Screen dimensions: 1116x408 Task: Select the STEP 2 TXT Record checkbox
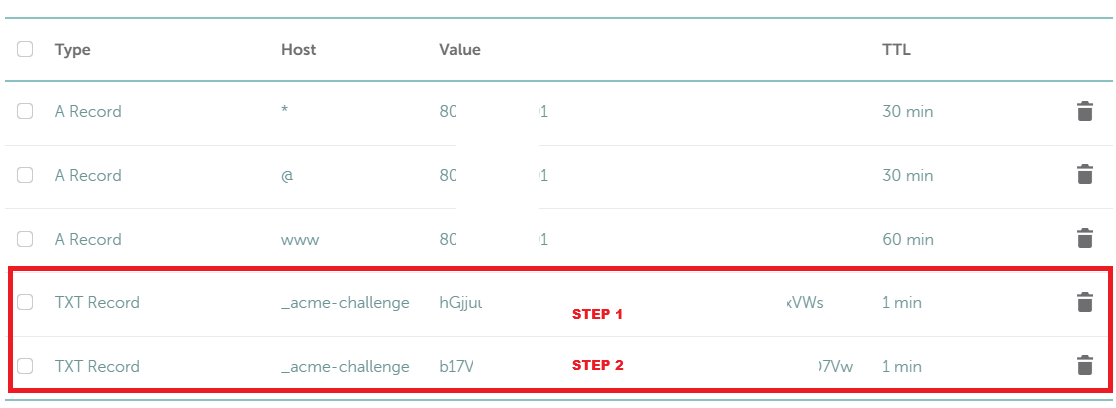[25, 366]
